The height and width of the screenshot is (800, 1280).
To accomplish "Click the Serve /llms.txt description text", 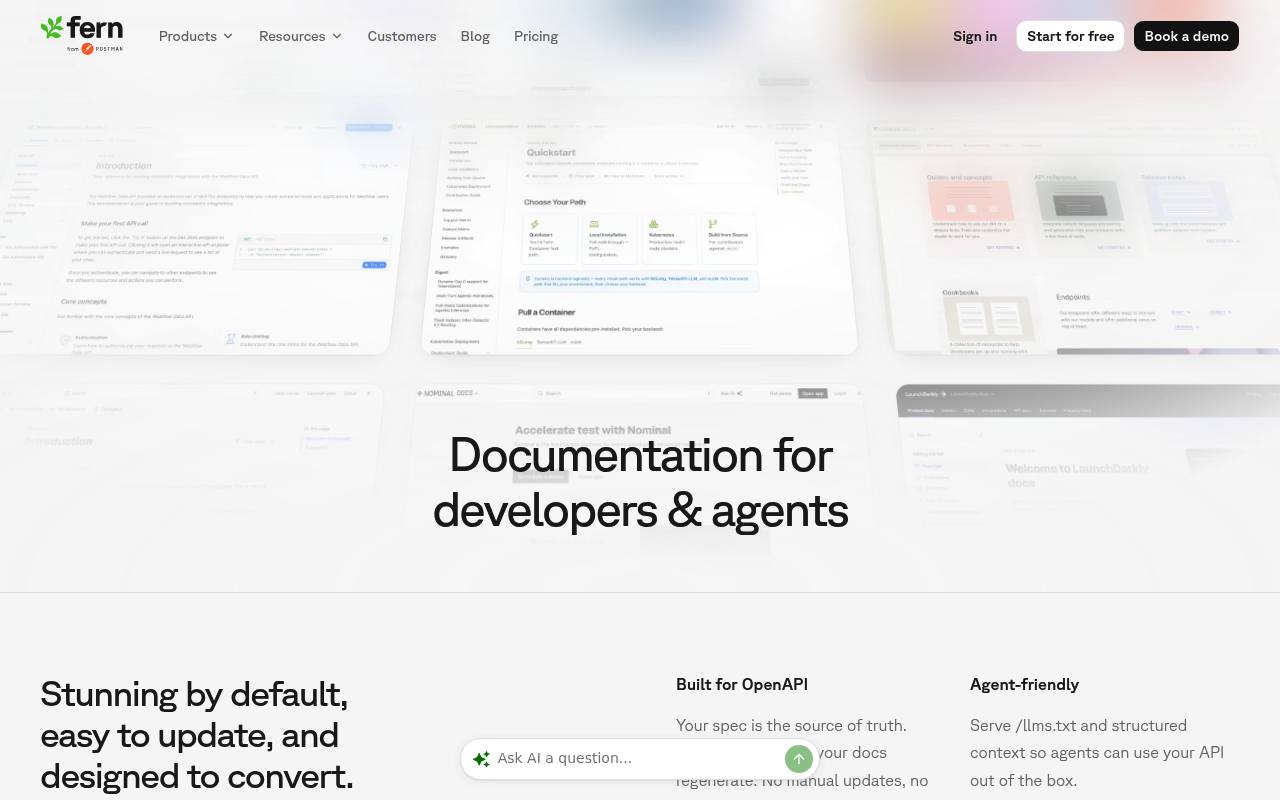I will (1097, 752).
